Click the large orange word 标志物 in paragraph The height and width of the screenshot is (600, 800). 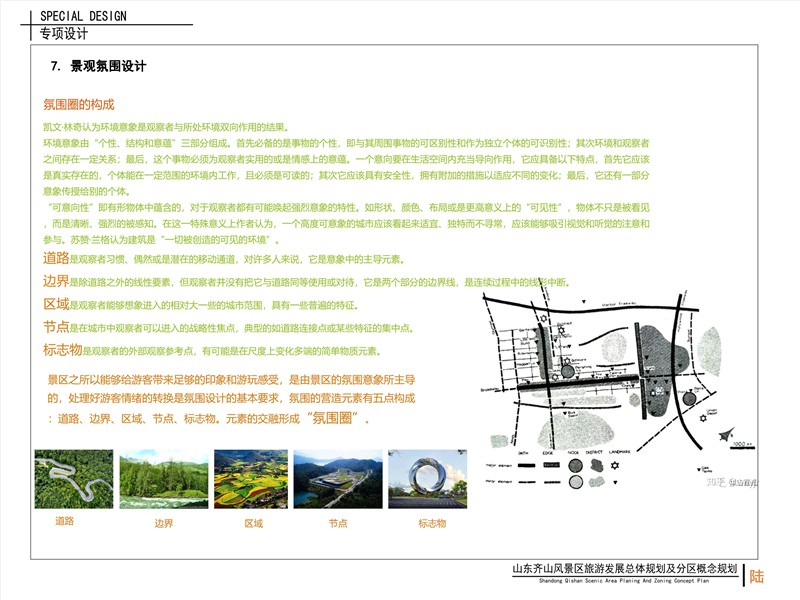(x=62, y=349)
